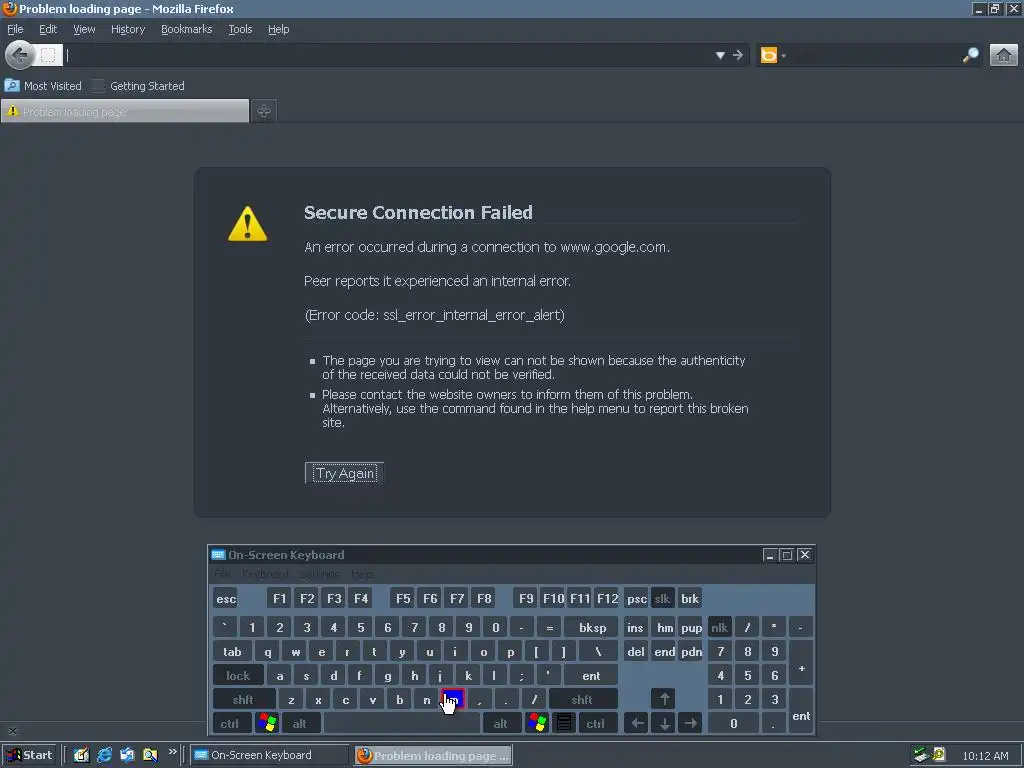Screen dimensions: 1024x768
Task: Toggle the nlk num lock key
Action: click(x=720, y=628)
